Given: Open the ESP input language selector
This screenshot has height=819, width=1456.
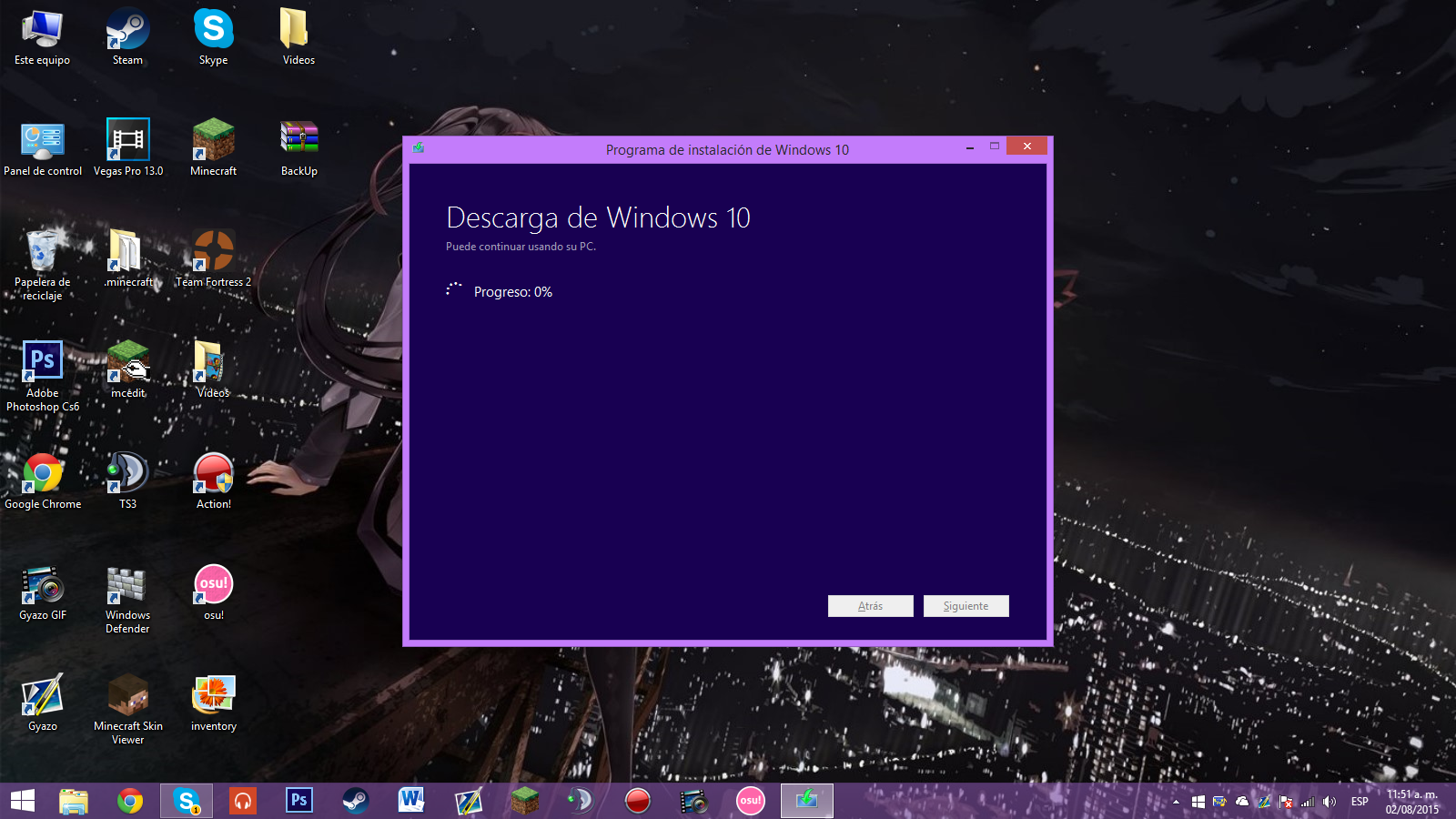Looking at the screenshot, I should point(1360,802).
